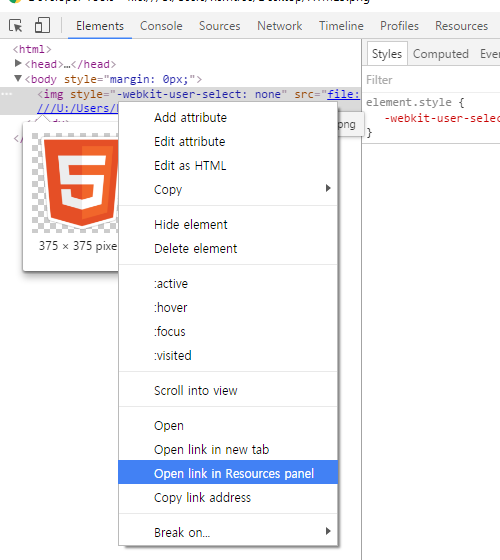Switch to the Network tab

(280, 26)
